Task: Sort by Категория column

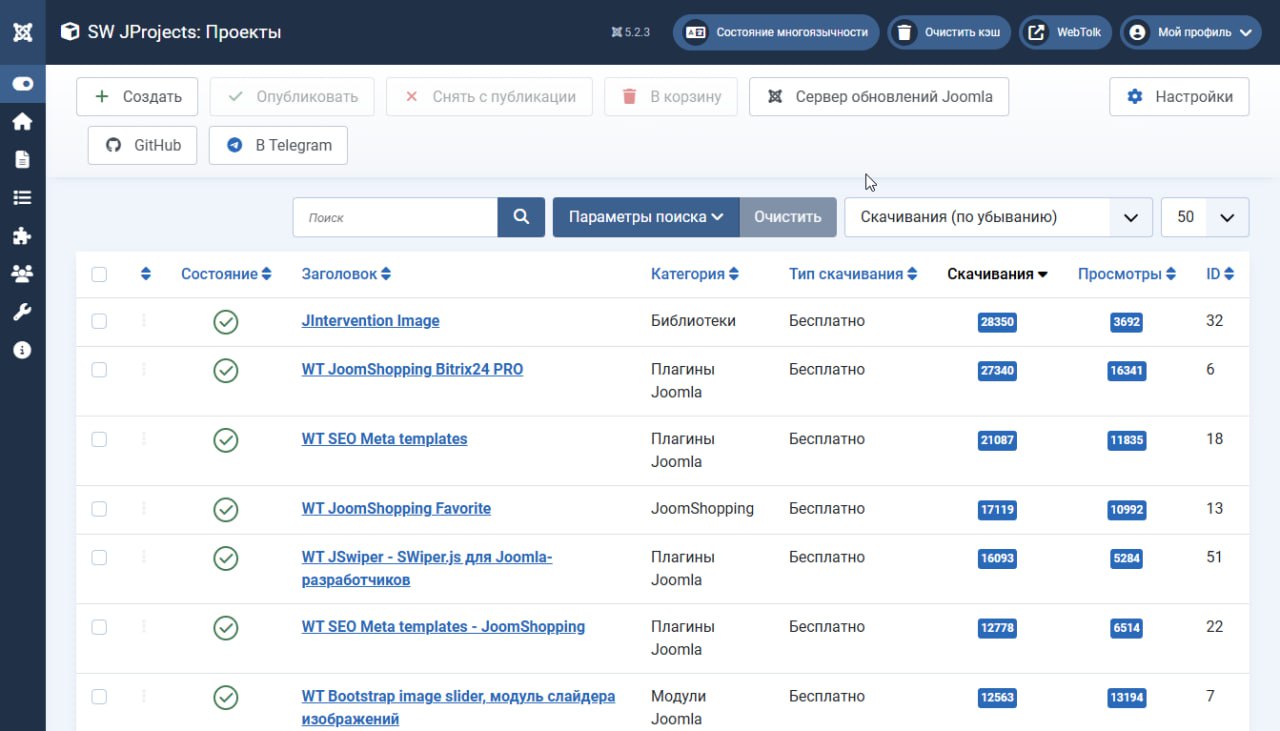Action: click(695, 274)
